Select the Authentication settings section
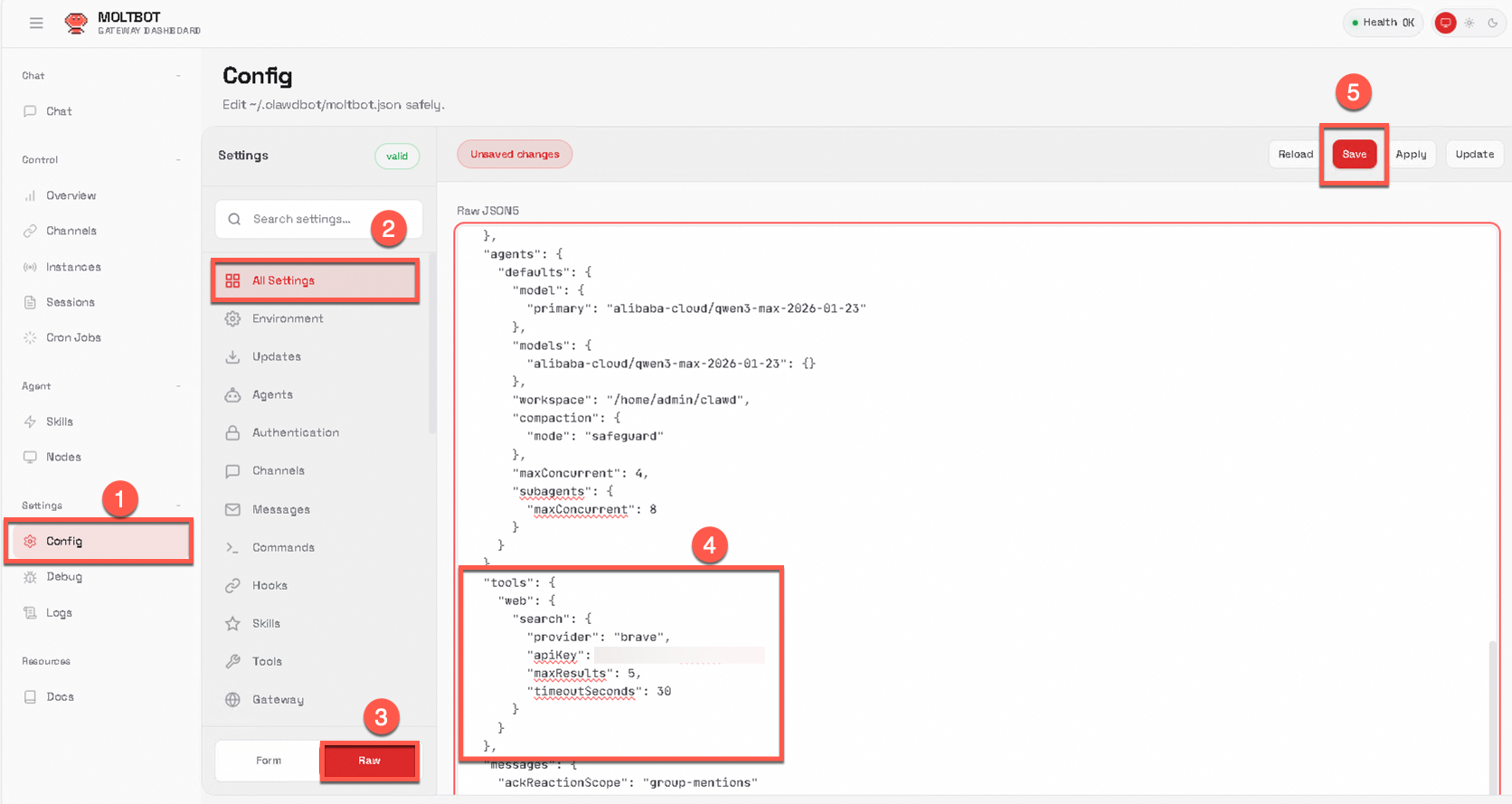 295,433
